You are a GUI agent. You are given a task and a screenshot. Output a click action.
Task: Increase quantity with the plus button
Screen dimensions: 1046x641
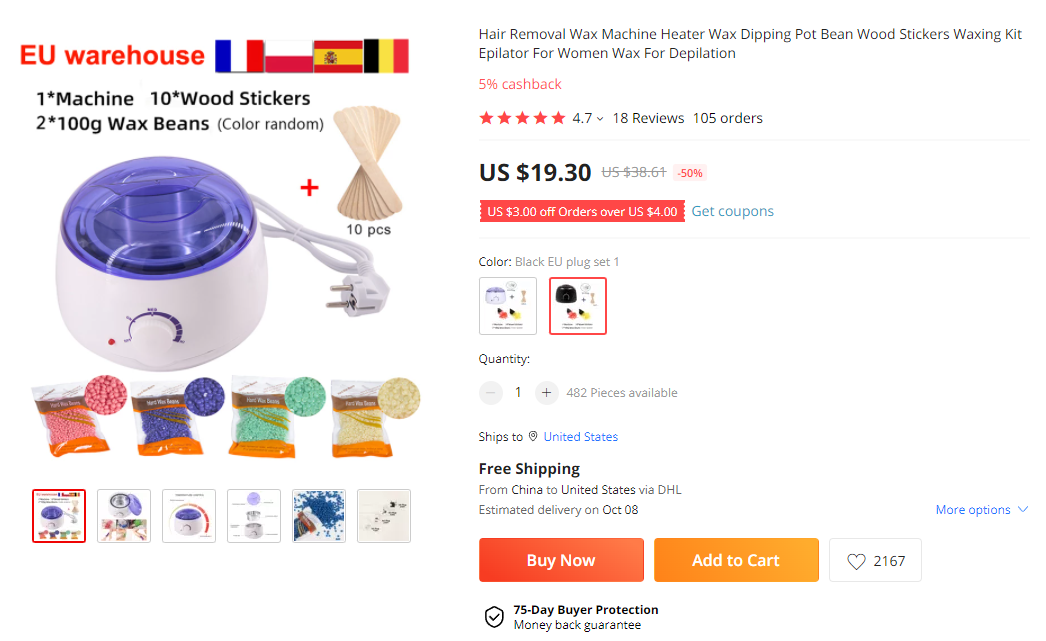click(546, 392)
